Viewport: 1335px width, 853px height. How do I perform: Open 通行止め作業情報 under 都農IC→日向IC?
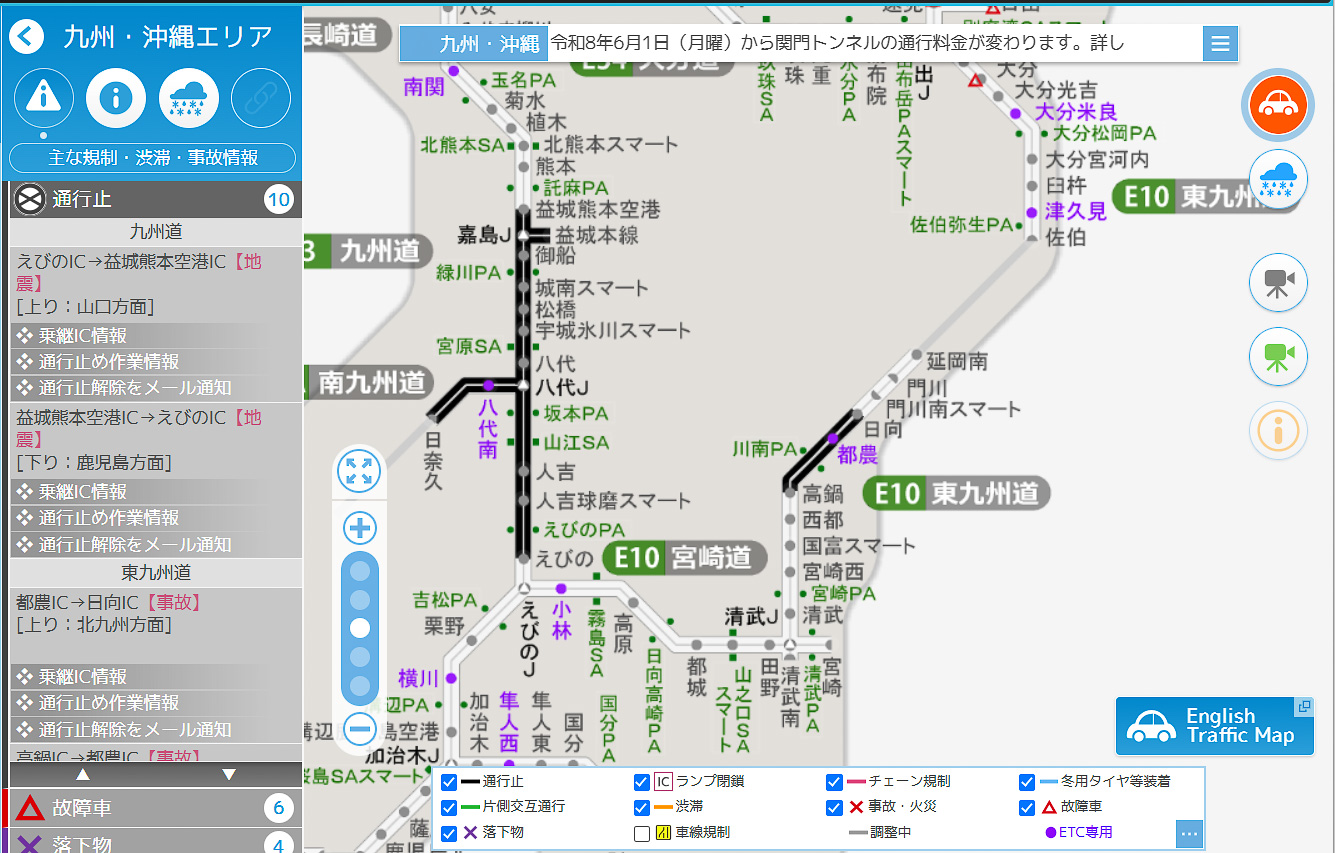156,703
